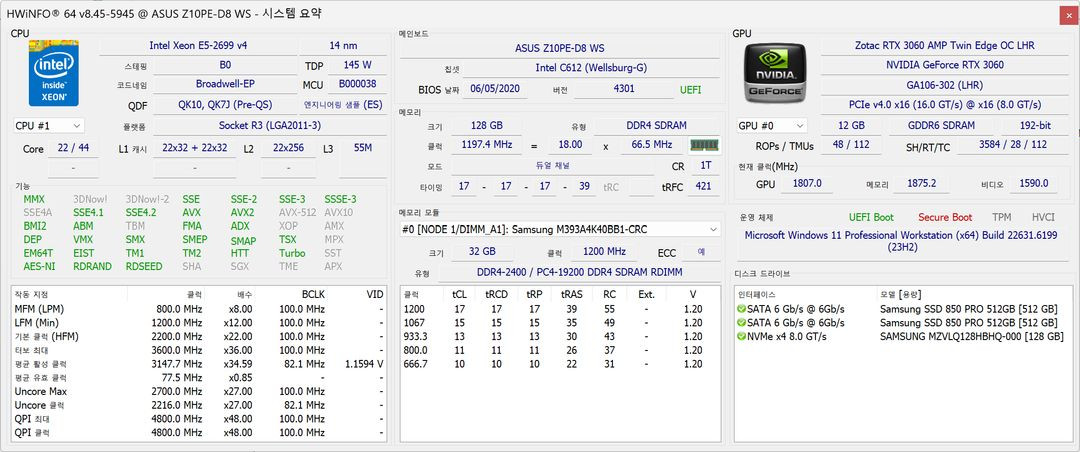Click the Uncore Max row label
The image size is (1080, 452).
41,391
